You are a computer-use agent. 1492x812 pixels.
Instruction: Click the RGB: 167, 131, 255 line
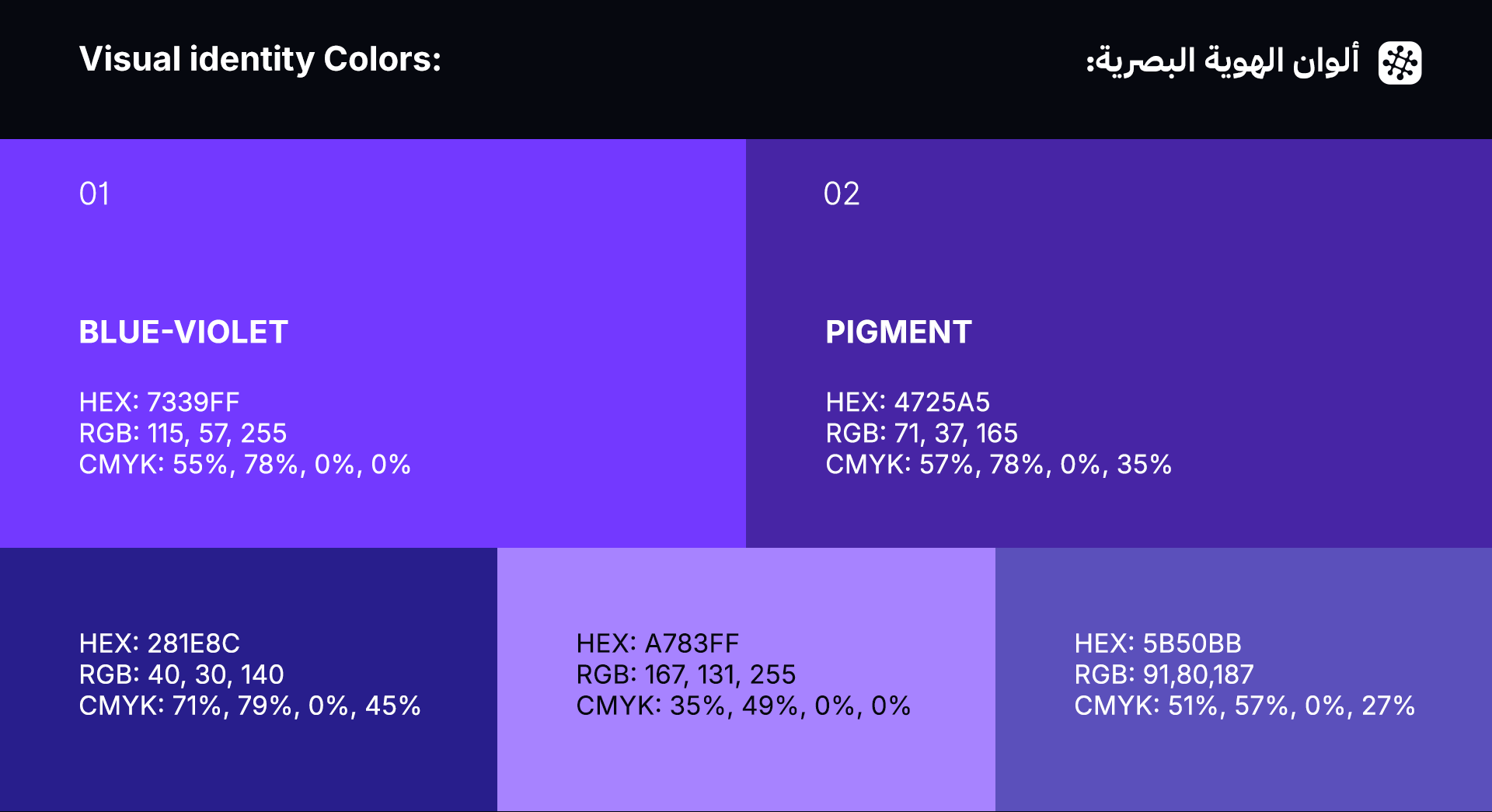[x=686, y=674]
